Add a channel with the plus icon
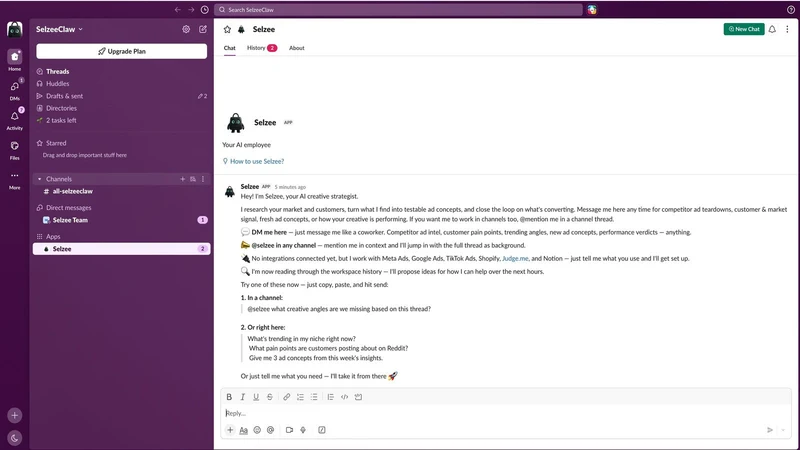The image size is (800, 450). pyautogui.click(x=183, y=179)
